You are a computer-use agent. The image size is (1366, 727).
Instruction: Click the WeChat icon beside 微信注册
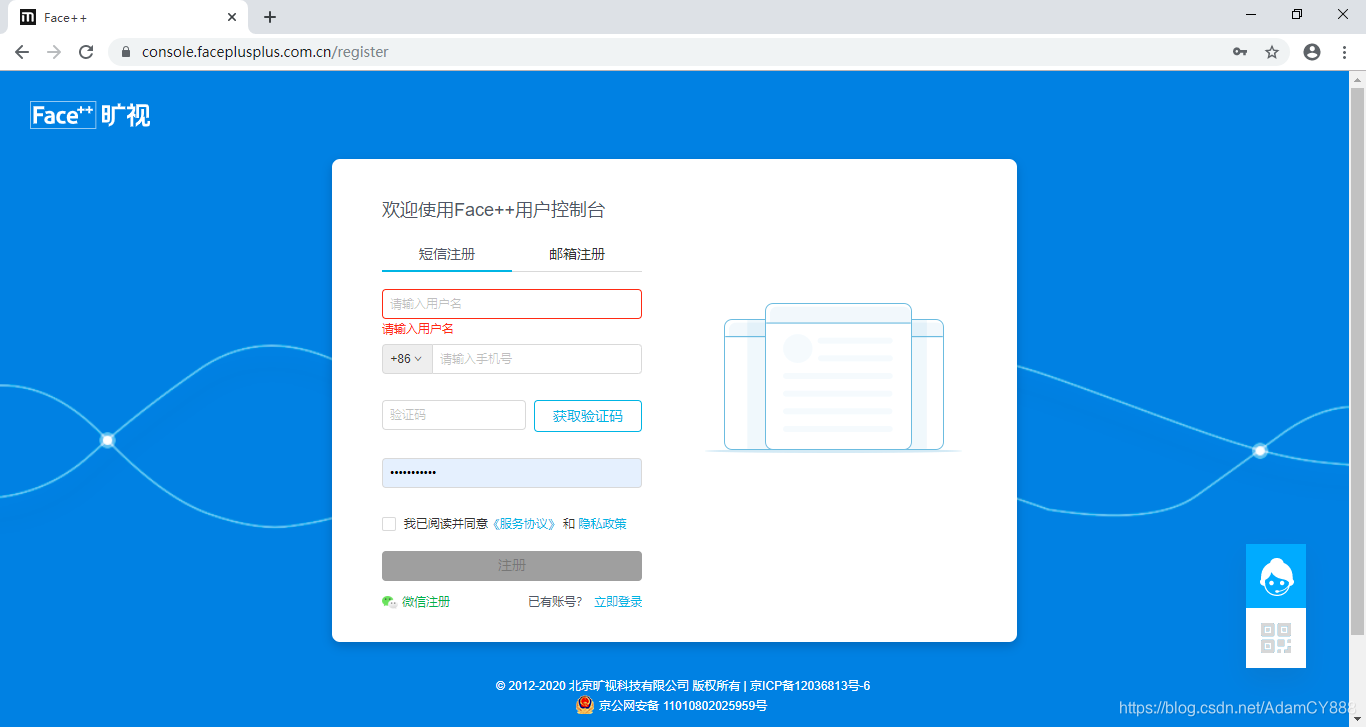390,602
